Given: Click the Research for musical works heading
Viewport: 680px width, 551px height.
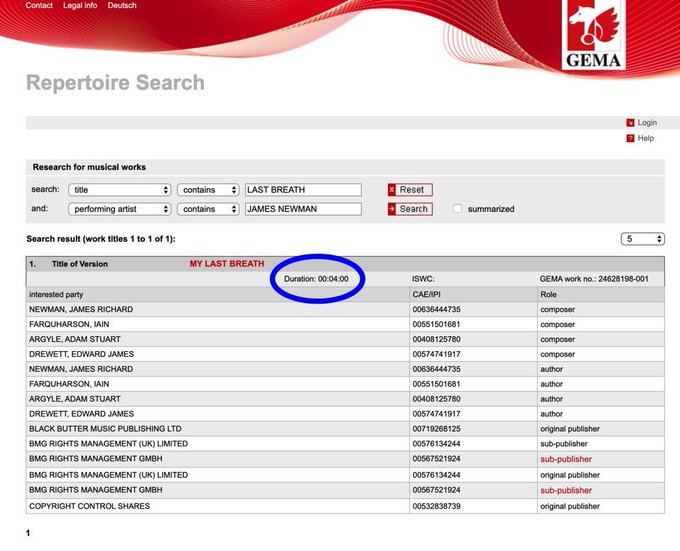Looking at the screenshot, I should tap(89, 167).
